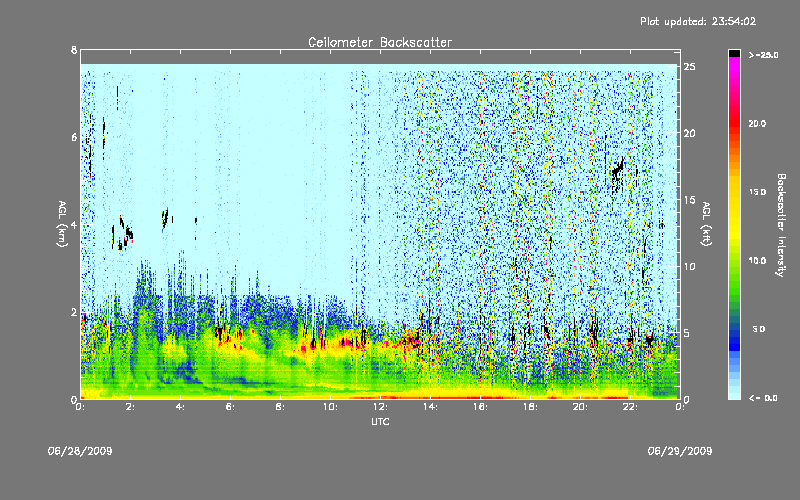Viewport: 800px width, 500px height.
Task: Click the colorbar "15.0" label
Action: click(757, 192)
